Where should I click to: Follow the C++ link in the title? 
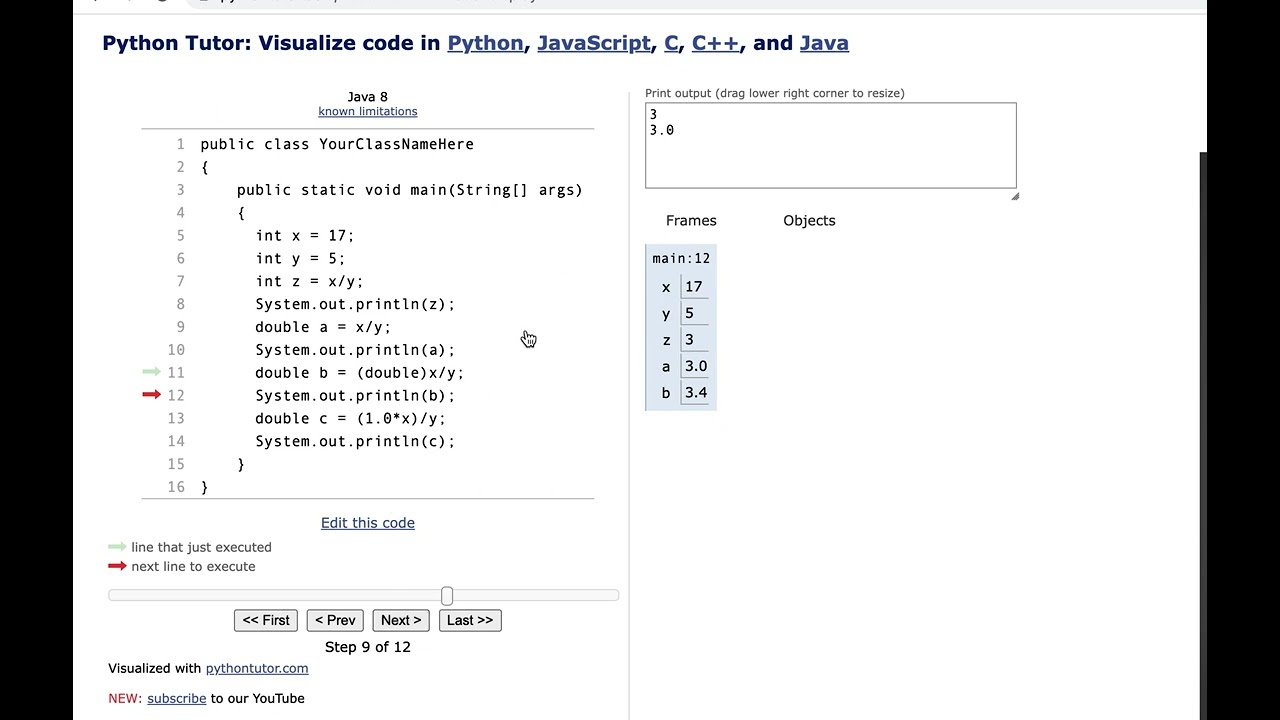tap(715, 43)
